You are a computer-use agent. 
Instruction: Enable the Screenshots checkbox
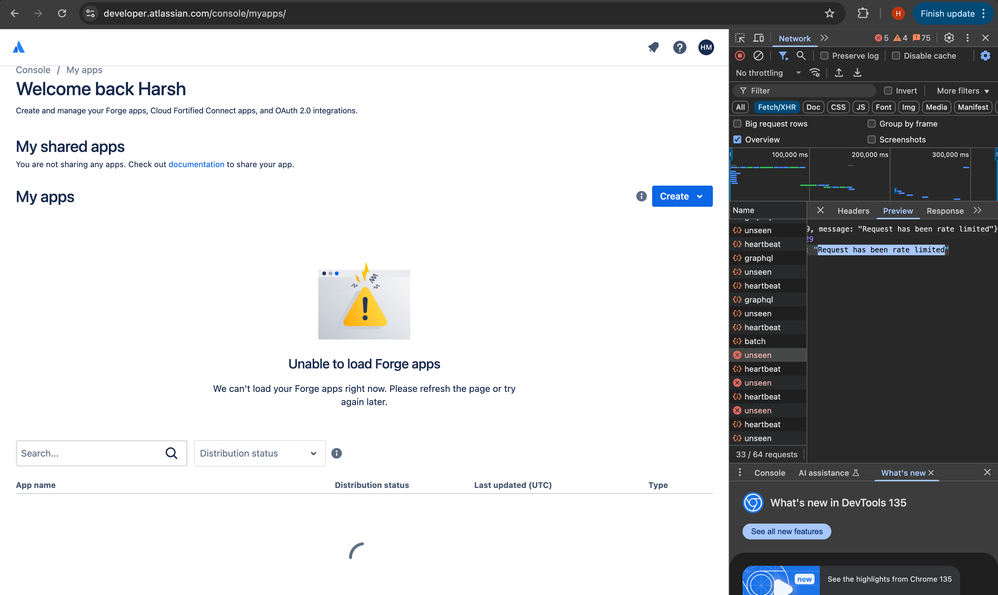click(871, 139)
